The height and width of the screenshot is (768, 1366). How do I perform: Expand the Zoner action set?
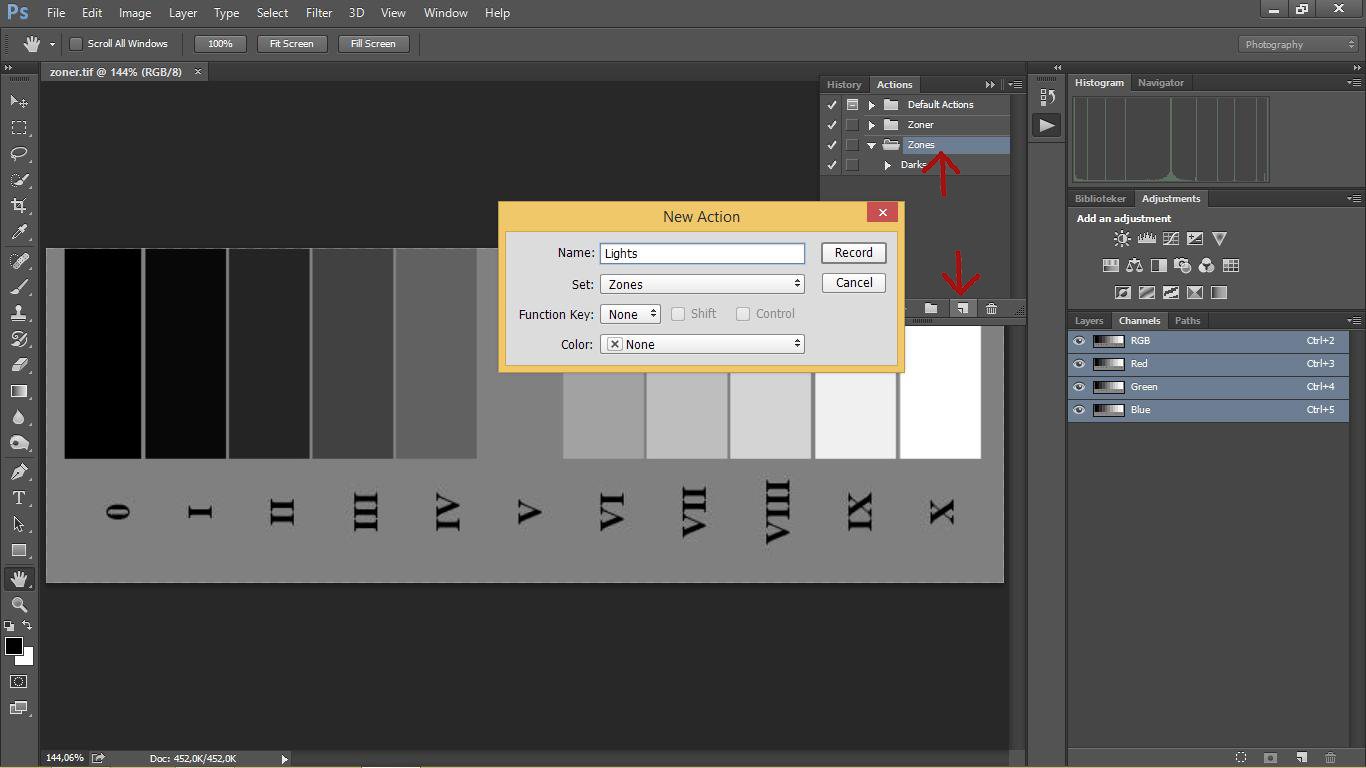[872, 125]
